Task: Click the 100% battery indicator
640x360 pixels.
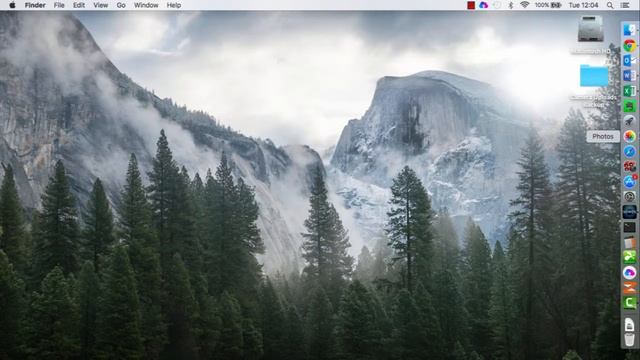Action: (x=548, y=5)
